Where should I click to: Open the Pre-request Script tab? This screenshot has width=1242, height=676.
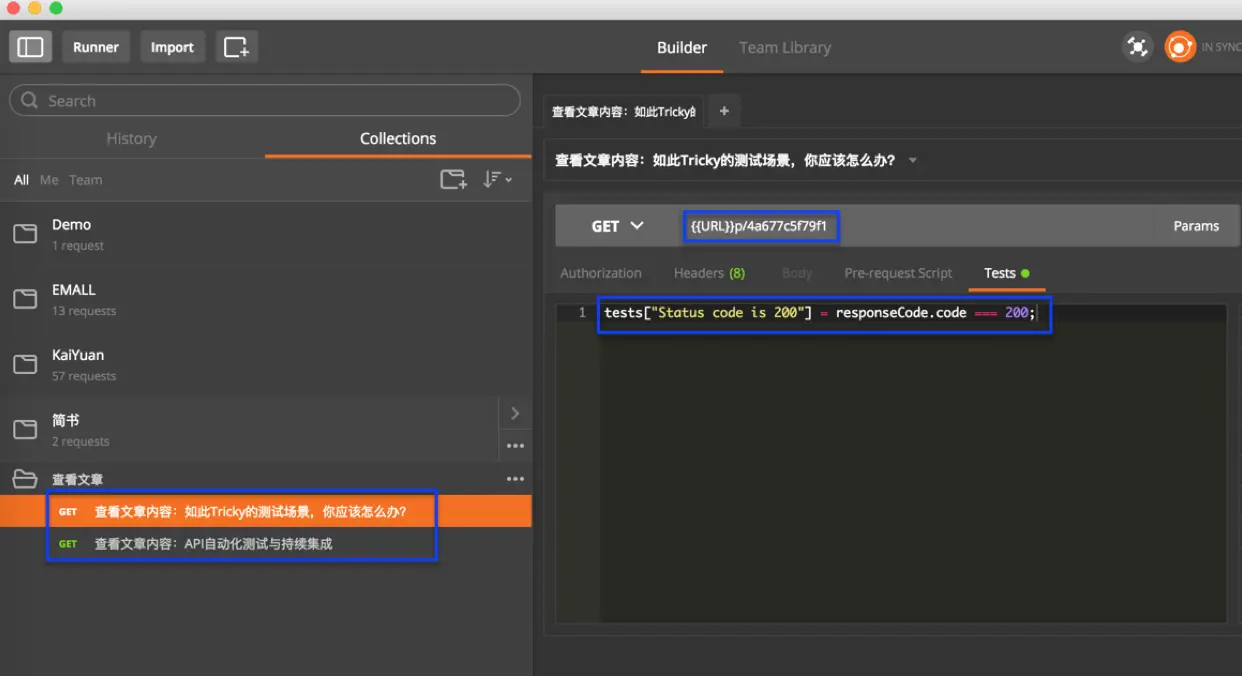tap(898, 273)
